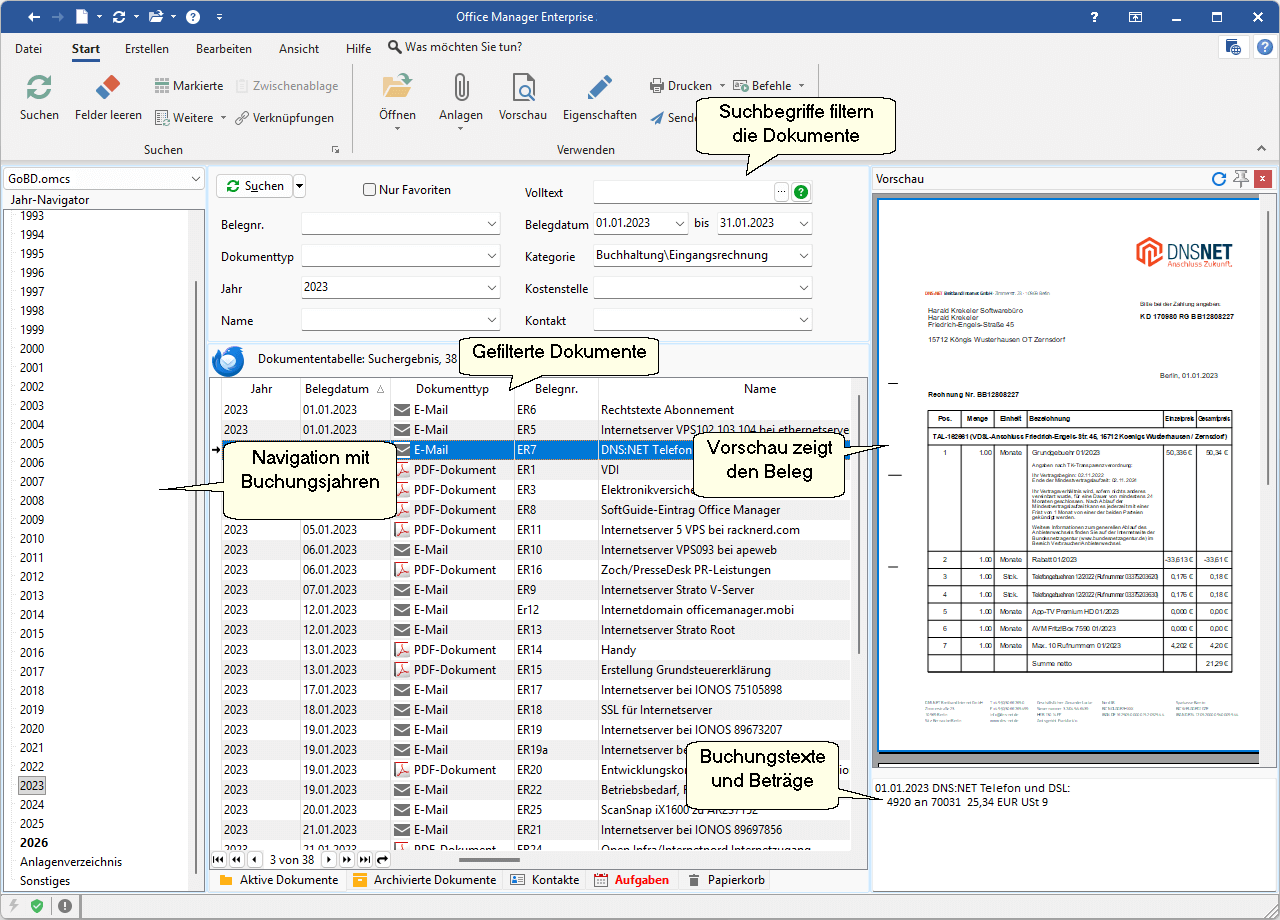1280x920 pixels.
Task: Open the Kostenstelle dropdown
Action: pos(803,289)
